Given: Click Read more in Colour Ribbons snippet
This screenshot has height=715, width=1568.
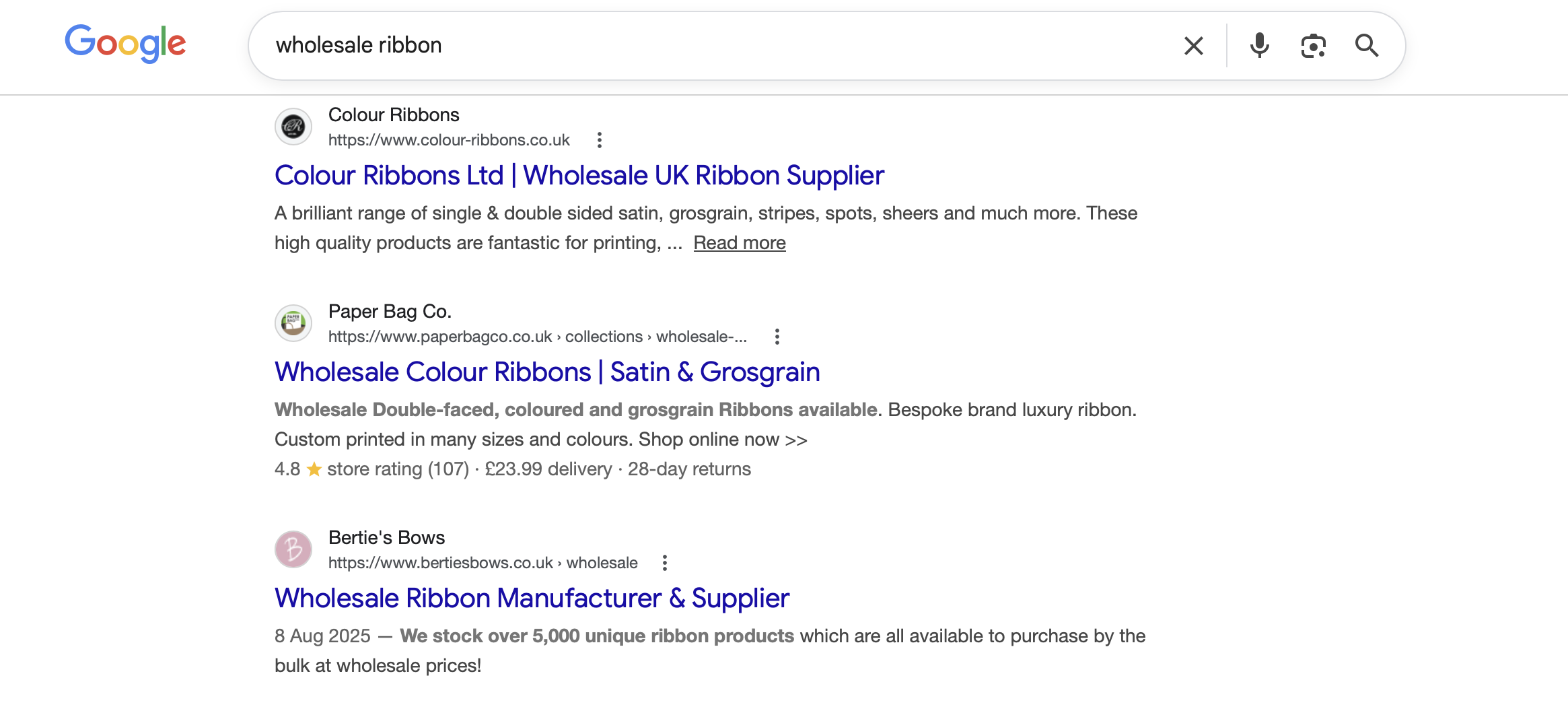Looking at the screenshot, I should coord(740,242).
